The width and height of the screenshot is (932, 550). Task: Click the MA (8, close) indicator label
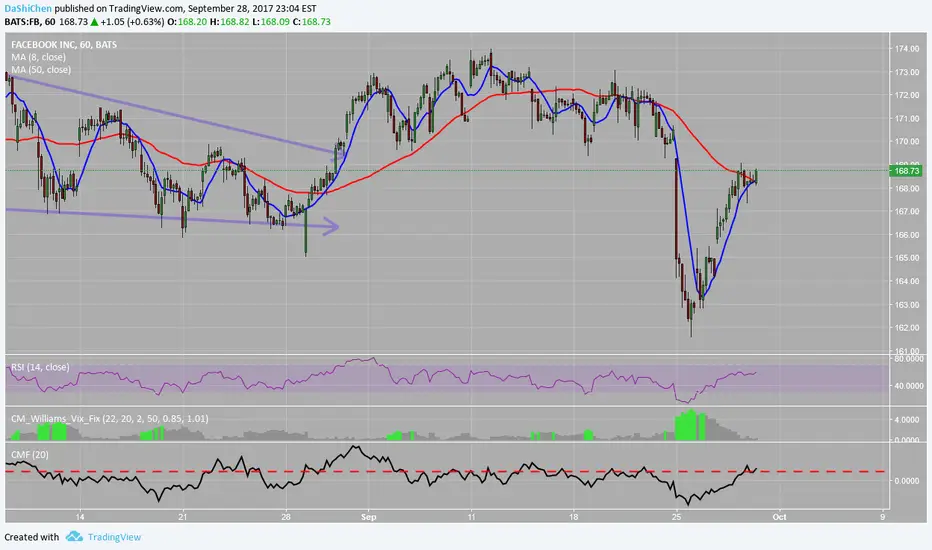(x=38, y=57)
